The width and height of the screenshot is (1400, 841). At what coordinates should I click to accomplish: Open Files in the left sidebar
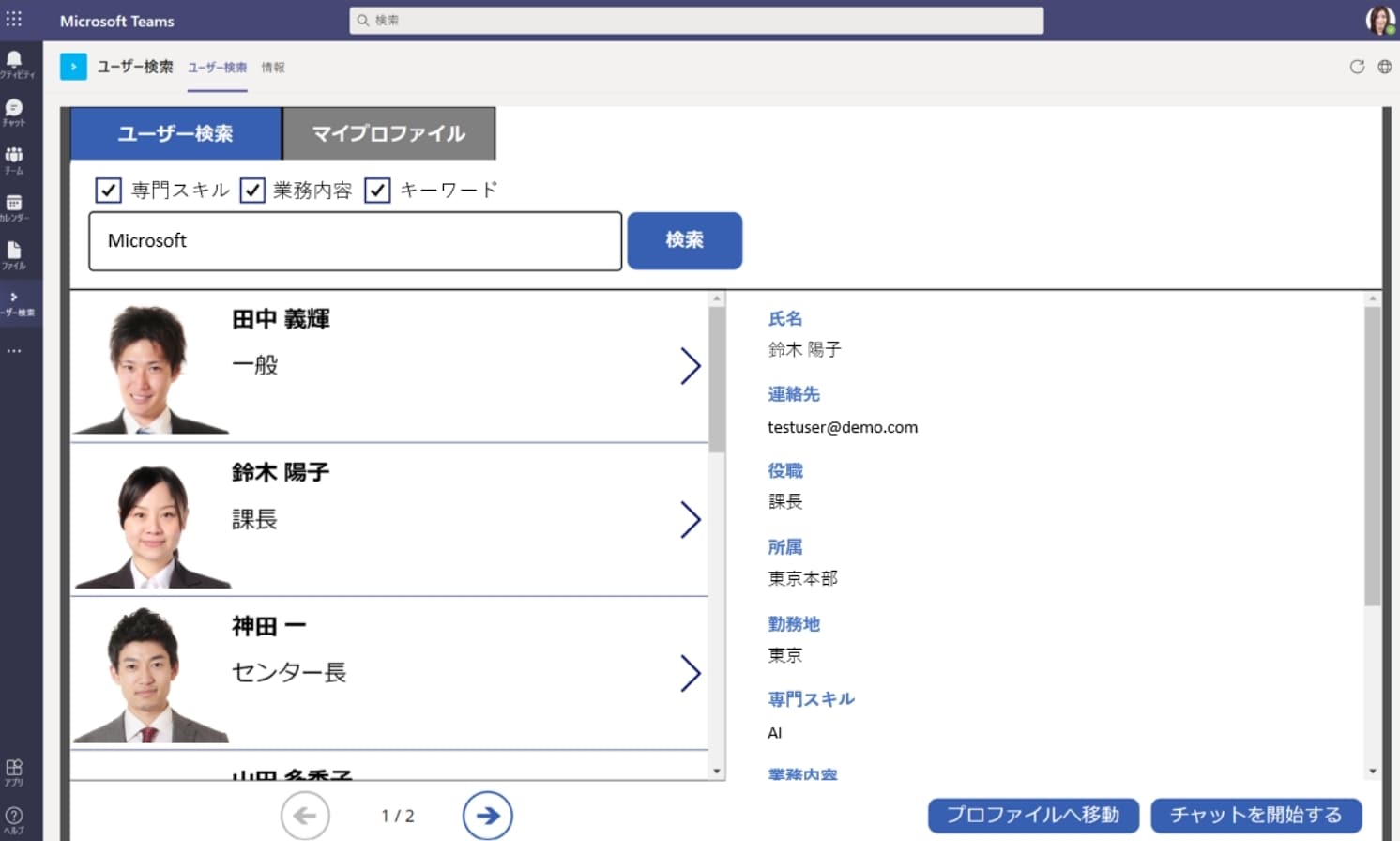pos(14,255)
